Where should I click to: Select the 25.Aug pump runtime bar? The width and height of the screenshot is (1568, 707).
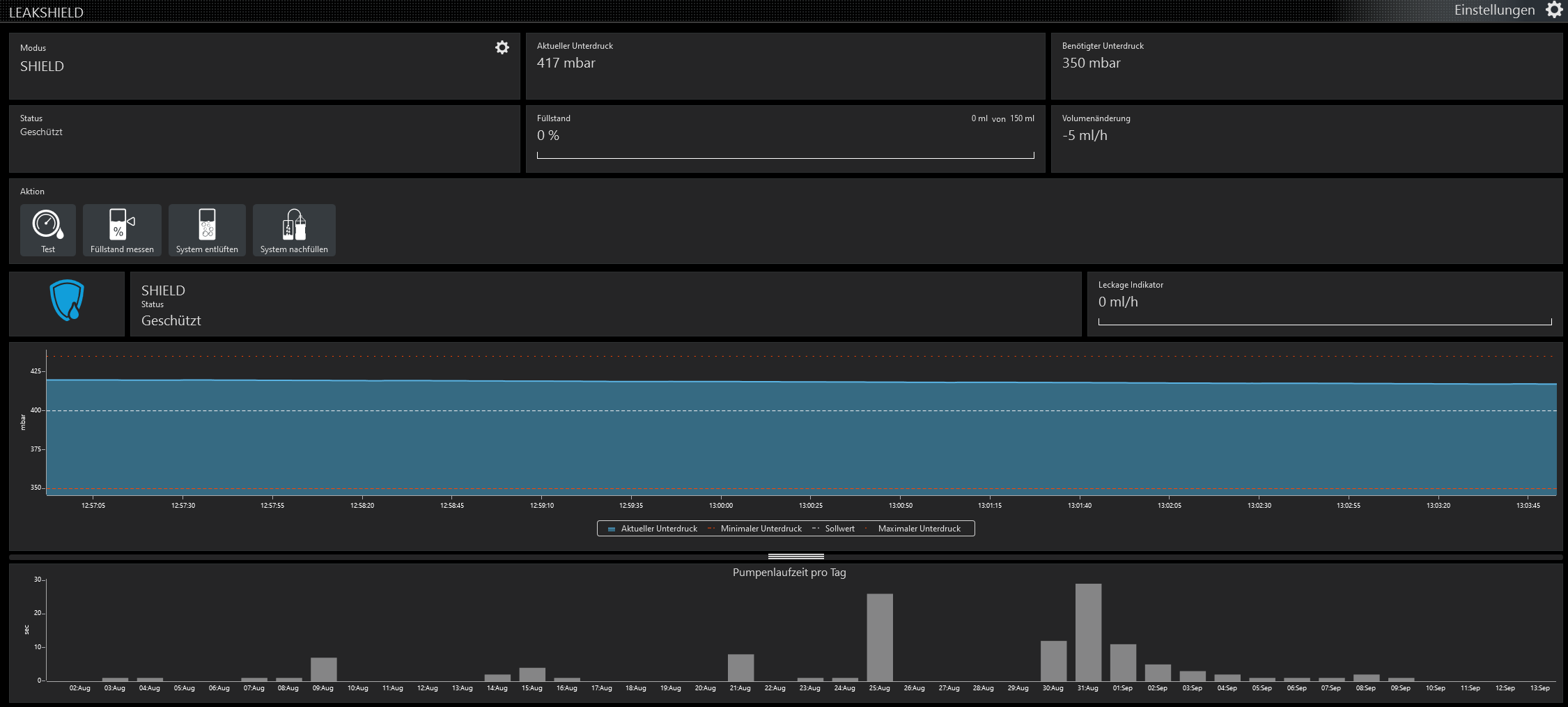pyautogui.click(x=879, y=637)
